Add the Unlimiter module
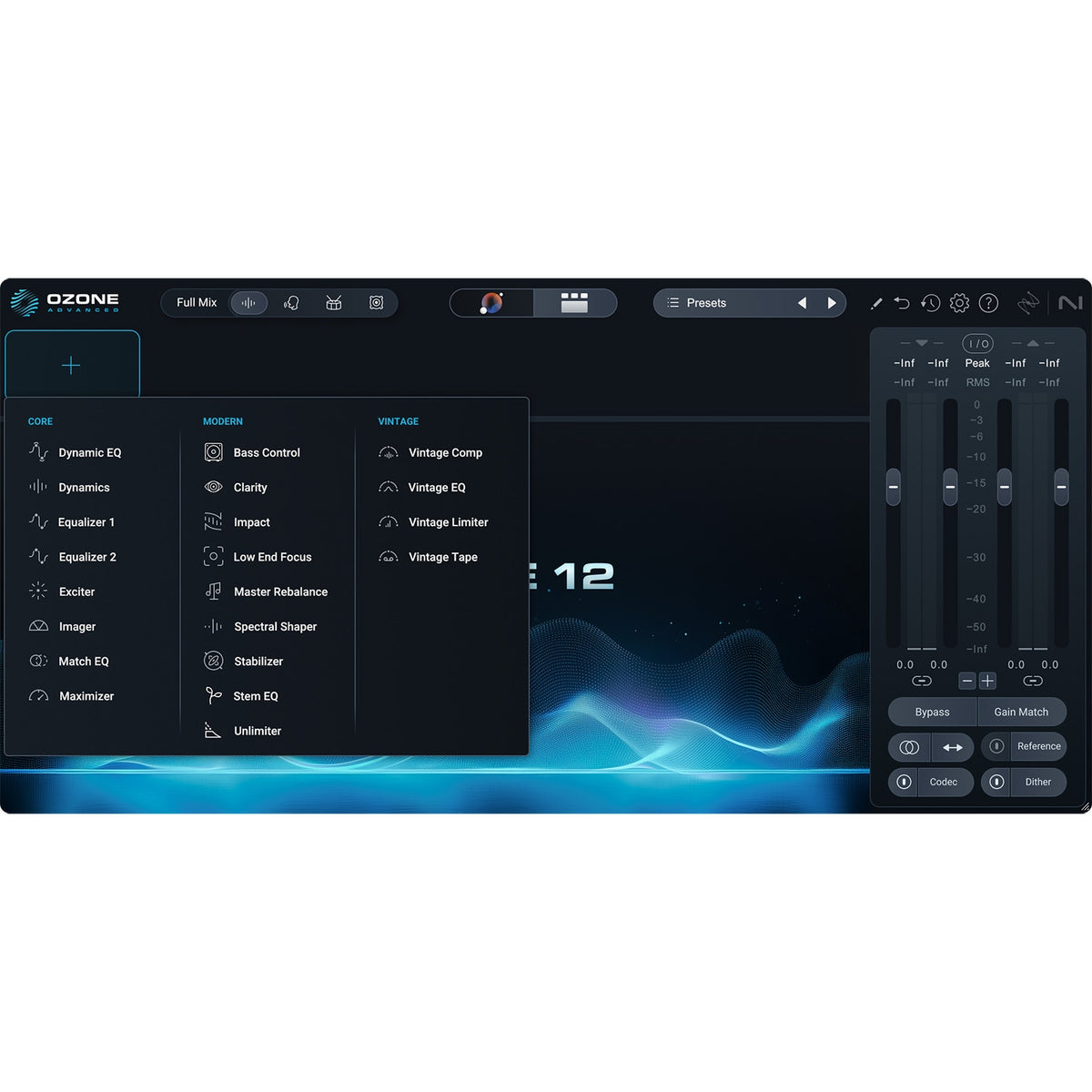 click(x=243, y=731)
